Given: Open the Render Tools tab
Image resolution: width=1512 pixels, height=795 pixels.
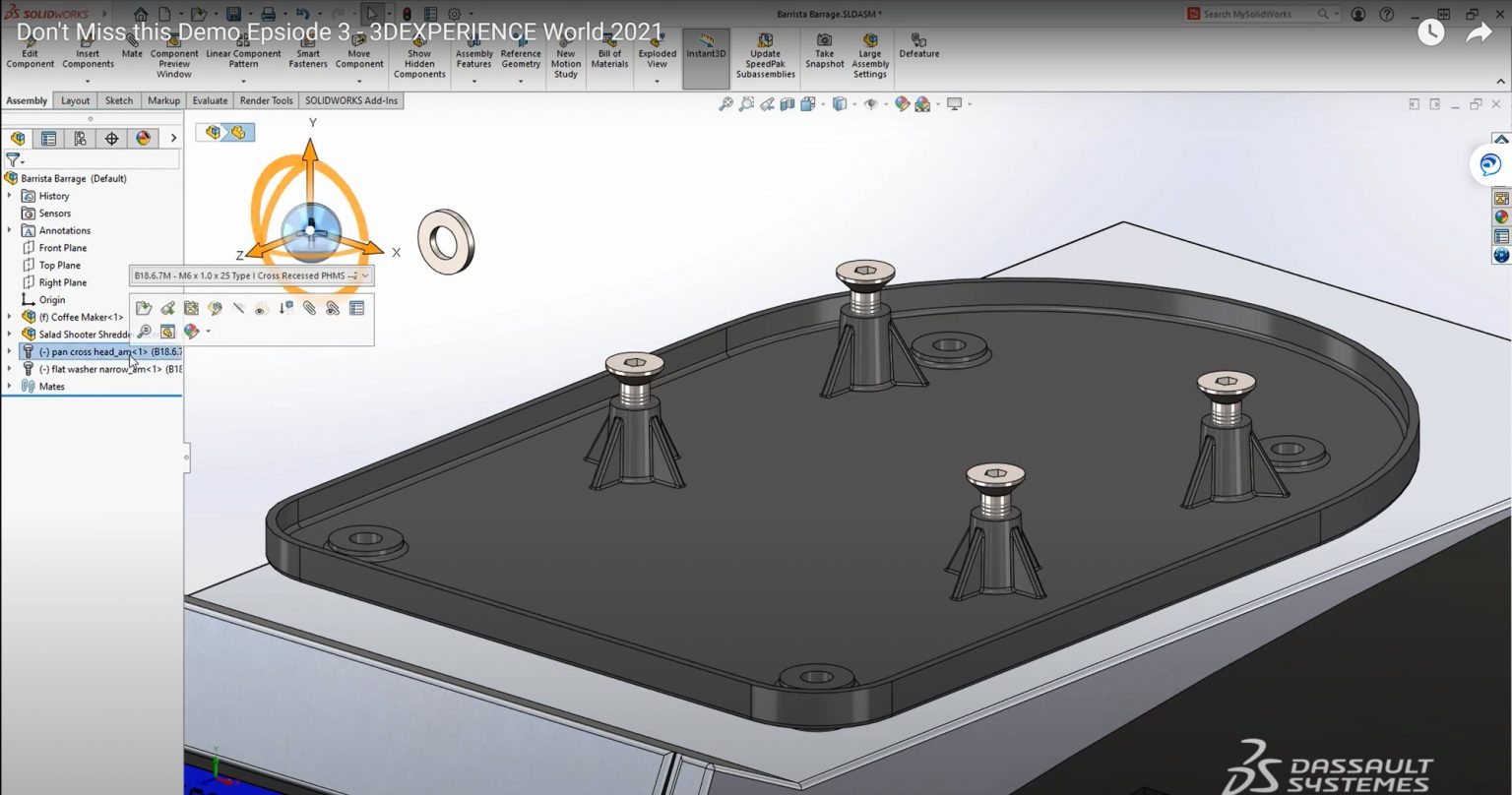Looking at the screenshot, I should click(x=267, y=100).
